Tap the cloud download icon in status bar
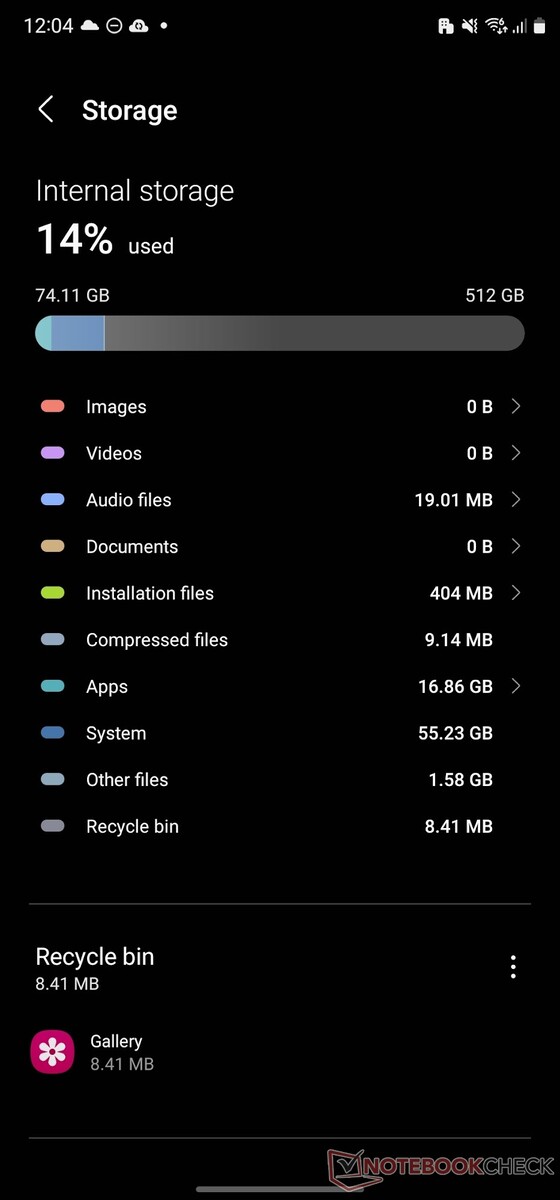 pos(139,26)
